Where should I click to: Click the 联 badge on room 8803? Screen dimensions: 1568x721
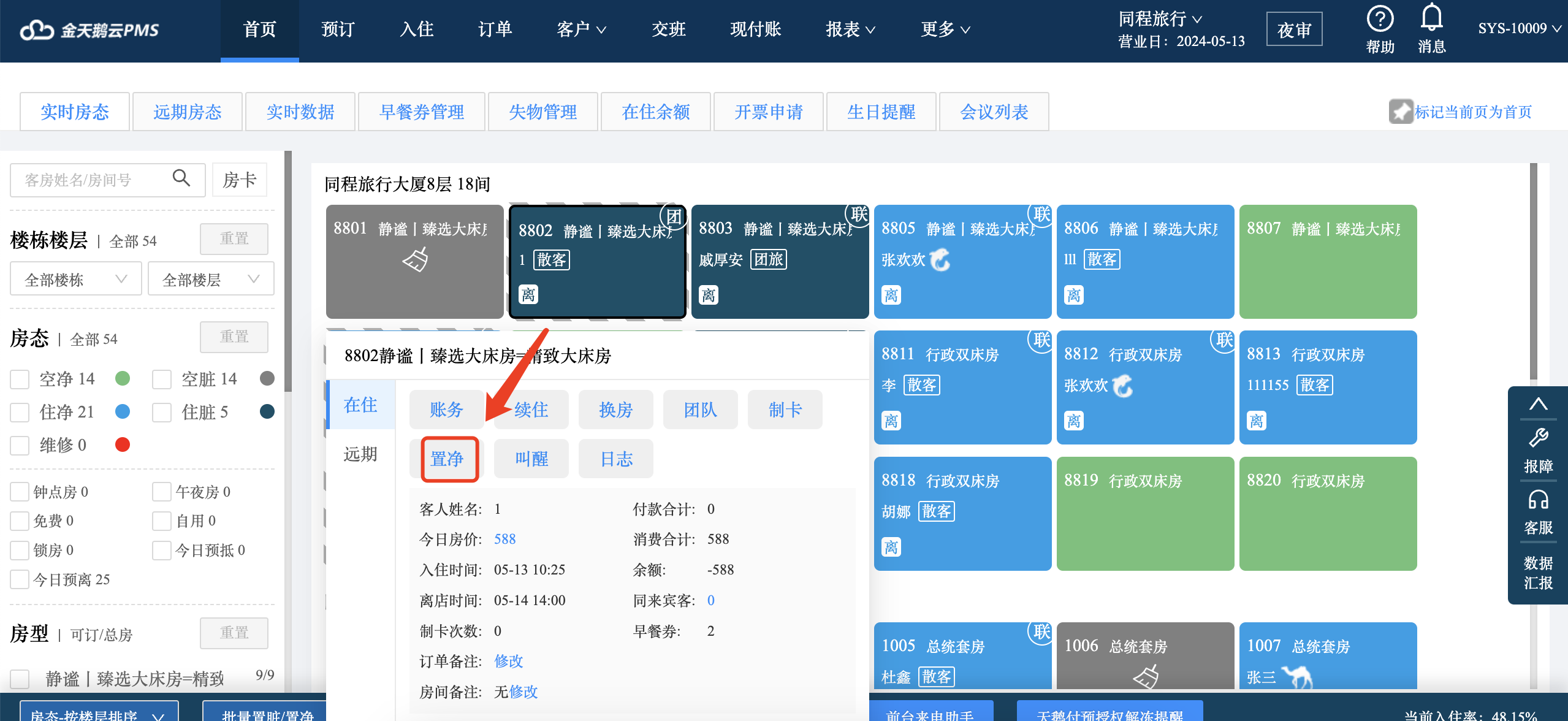pyautogui.click(x=858, y=215)
